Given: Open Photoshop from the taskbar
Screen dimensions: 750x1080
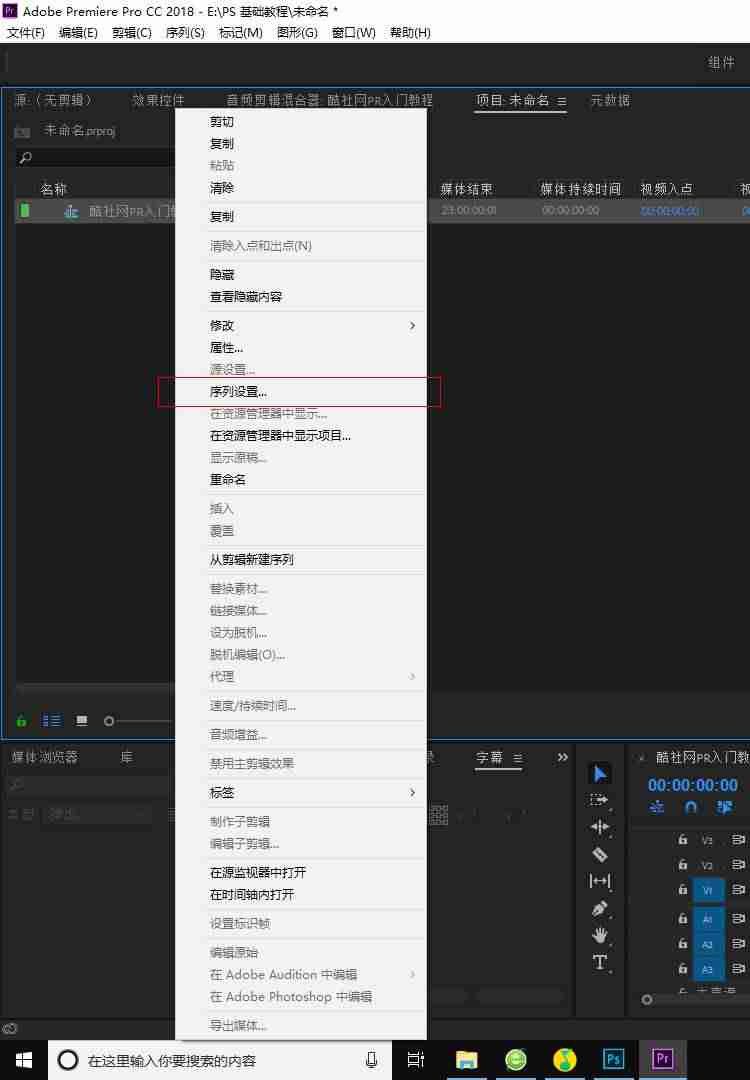Looking at the screenshot, I should click(613, 1059).
